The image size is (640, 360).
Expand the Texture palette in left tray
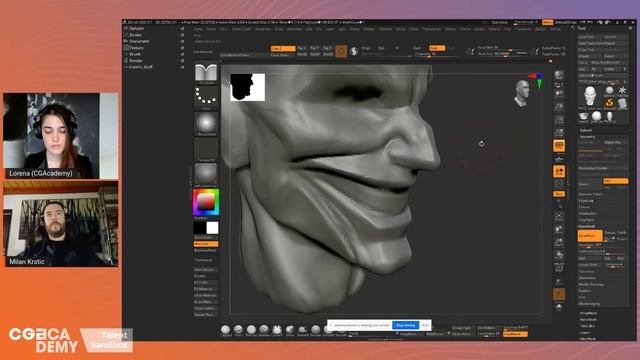point(136,48)
